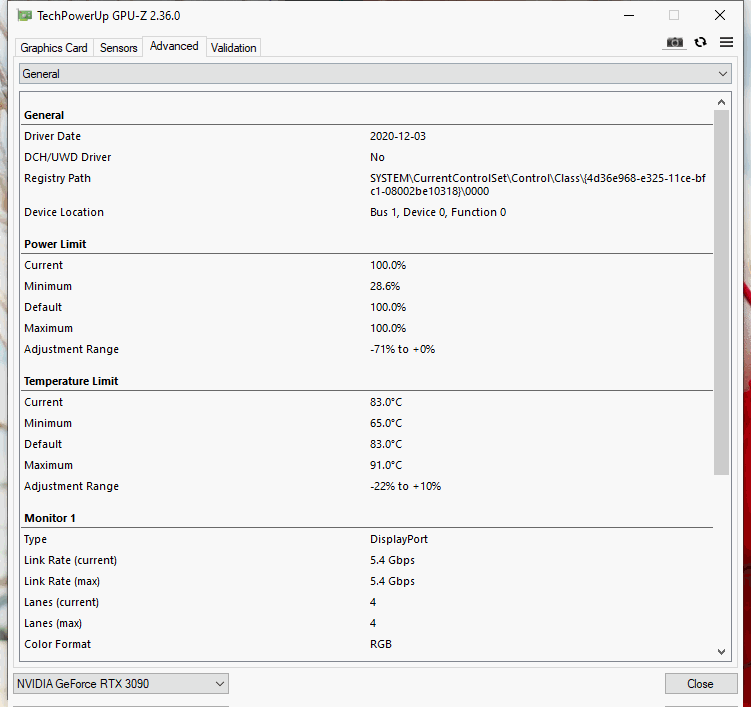Click the GPU-Z title bar app icon

[23, 16]
